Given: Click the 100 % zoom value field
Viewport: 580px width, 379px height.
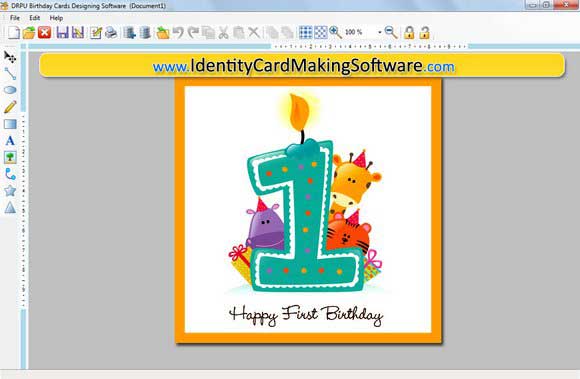Looking at the screenshot, I should [360, 33].
